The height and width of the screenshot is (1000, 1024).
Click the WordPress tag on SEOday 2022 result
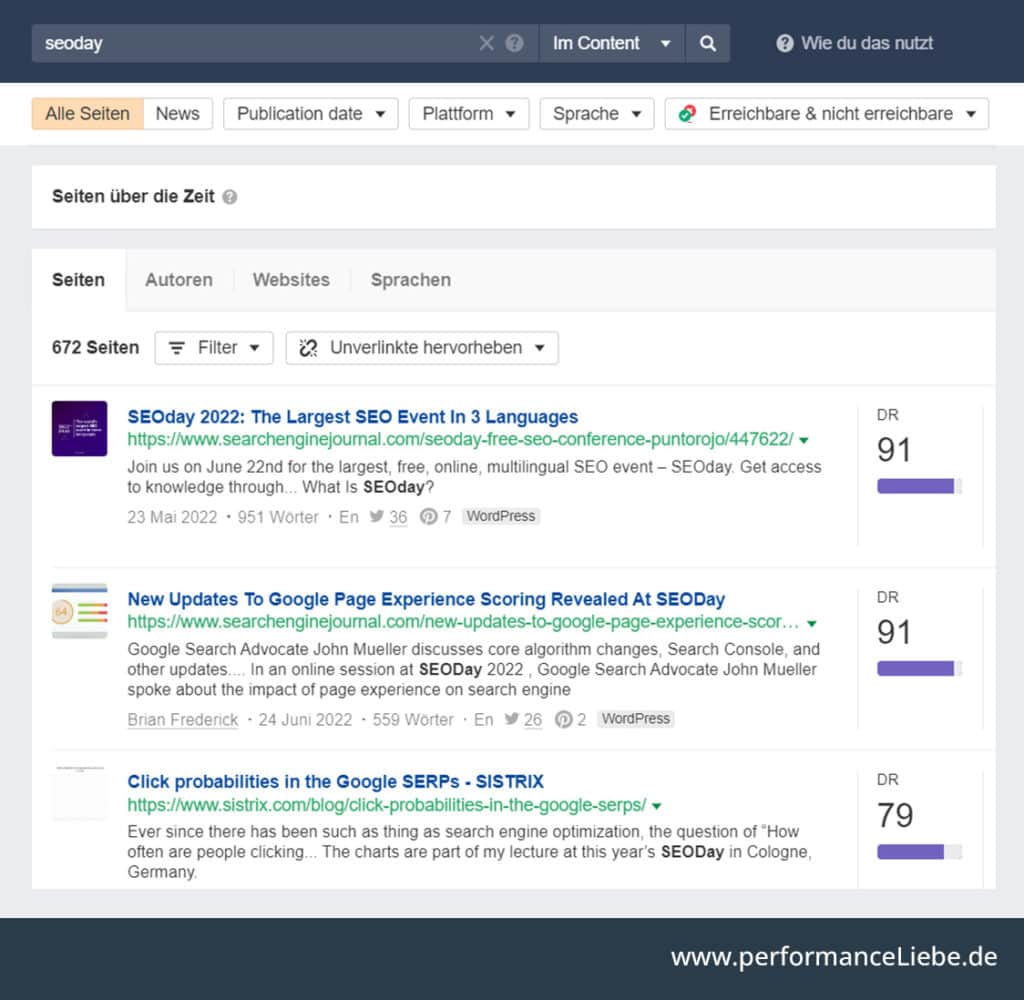pyautogui.click(x=501, y=516)
